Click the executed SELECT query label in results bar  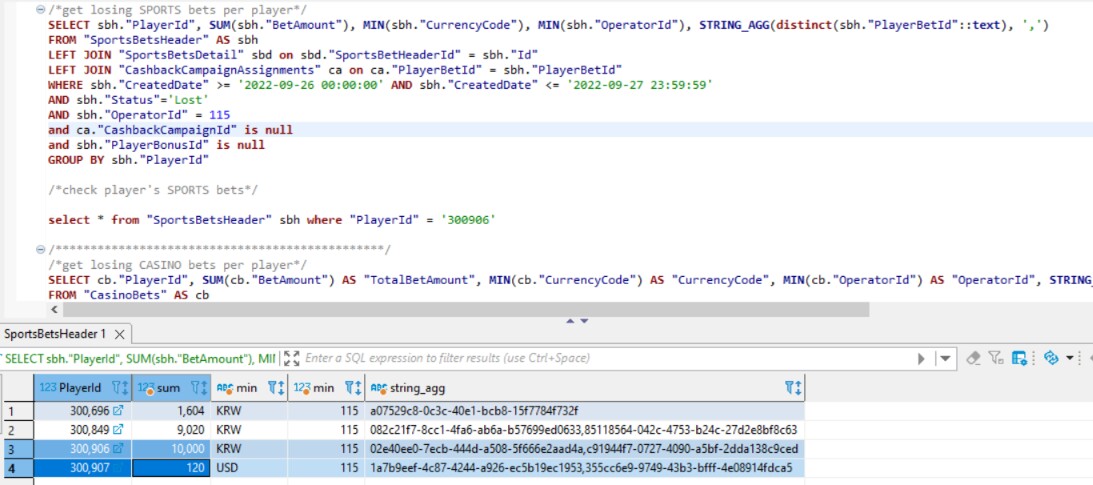(x=139, y=358)
